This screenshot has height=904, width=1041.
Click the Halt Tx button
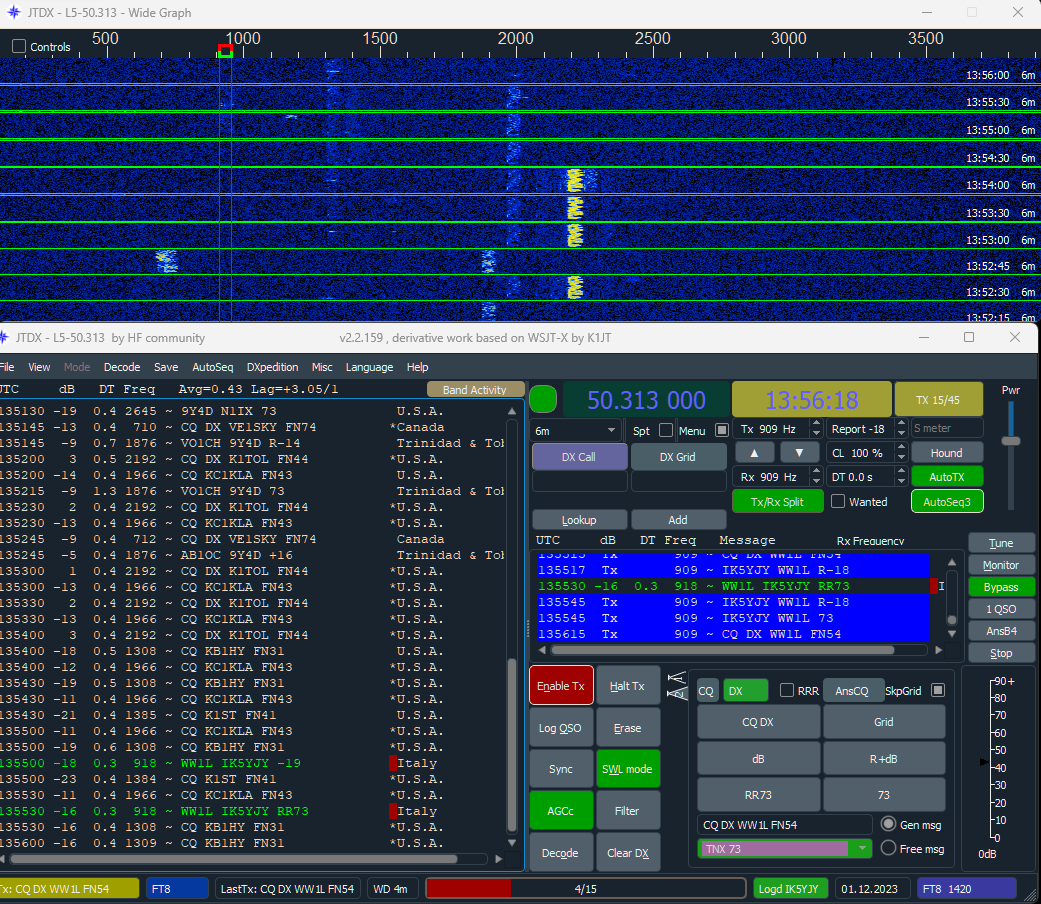click(627, 685)
